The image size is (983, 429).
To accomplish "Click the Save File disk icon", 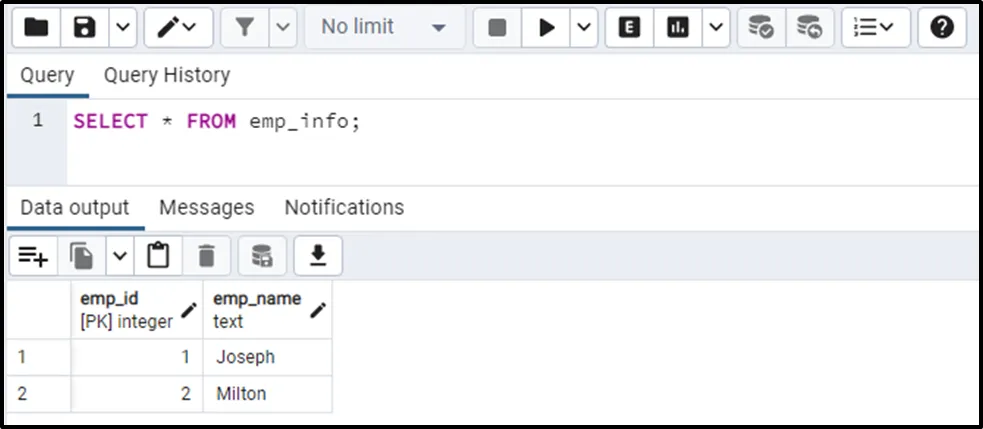I will [x=85, y=28].
